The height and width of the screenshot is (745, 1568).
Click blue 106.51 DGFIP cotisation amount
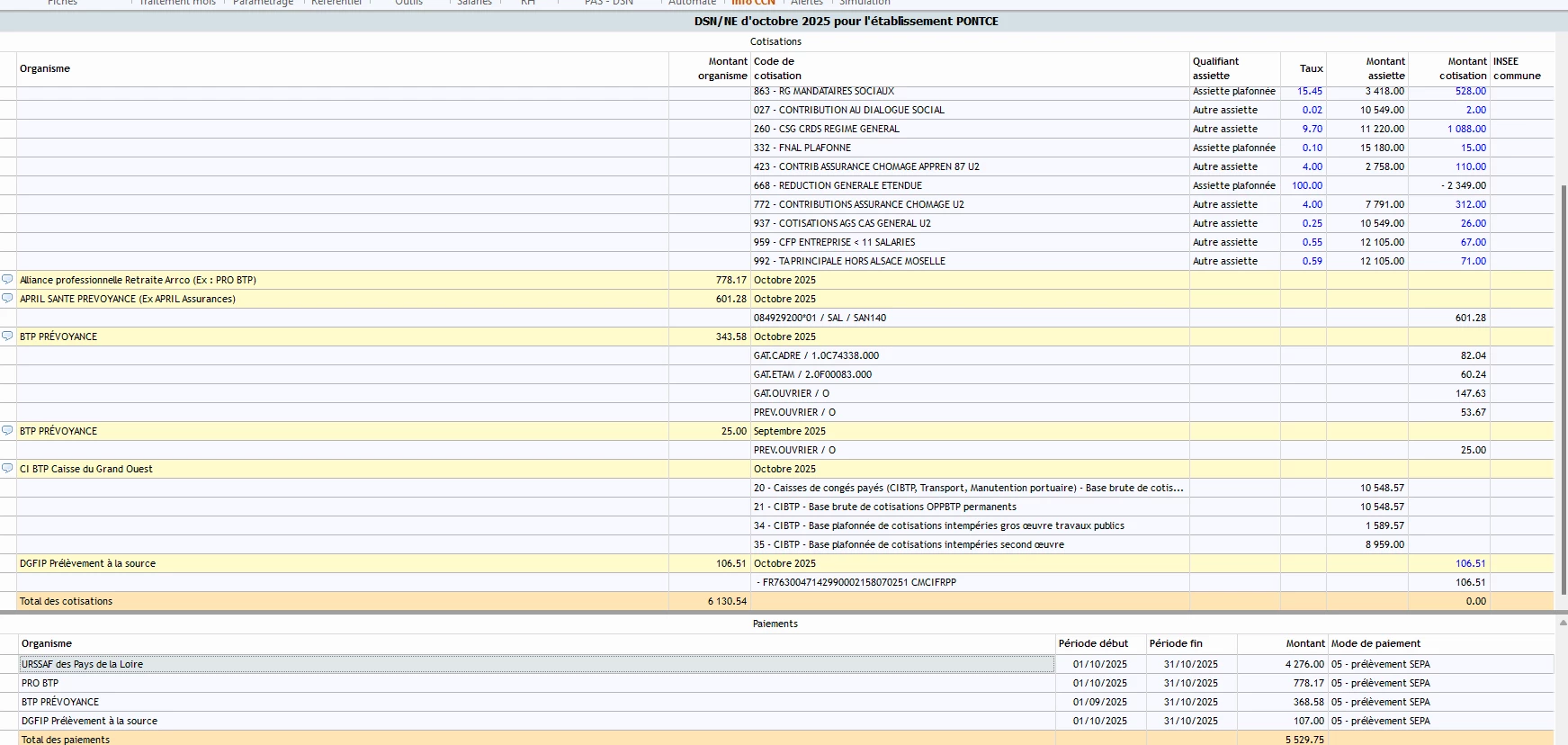tap(1470, 563)
